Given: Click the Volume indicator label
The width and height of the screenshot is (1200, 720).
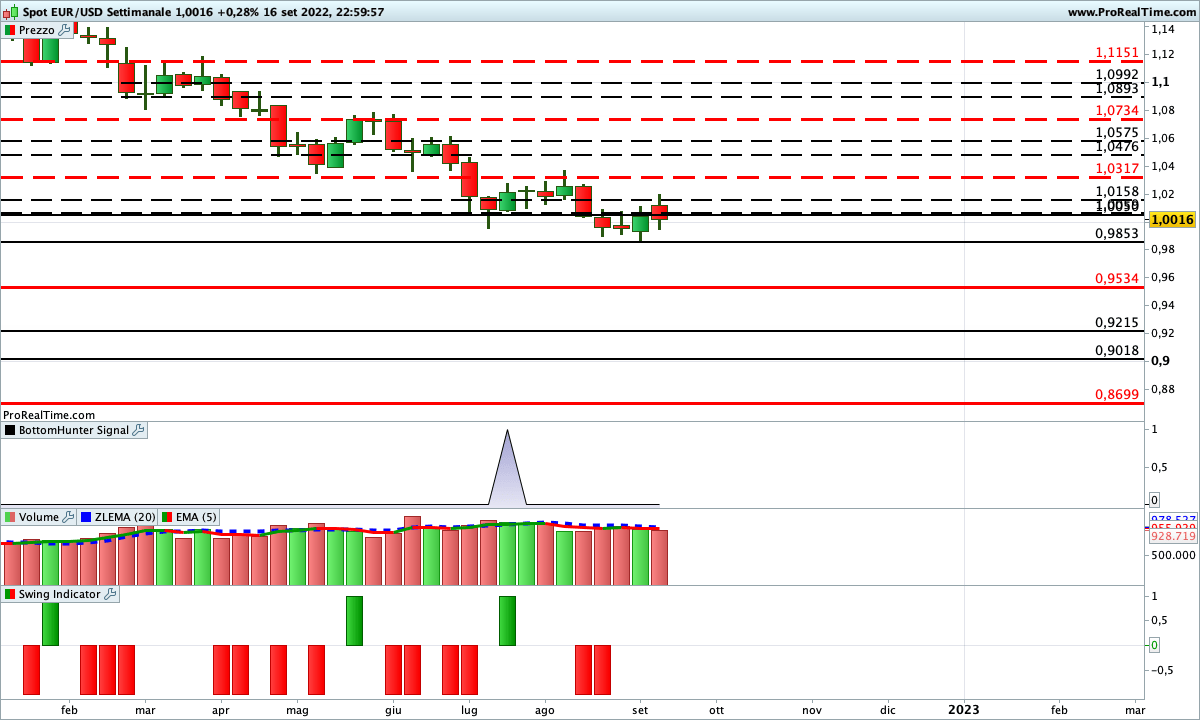Looking at the screenshot, I should (39, 517).
